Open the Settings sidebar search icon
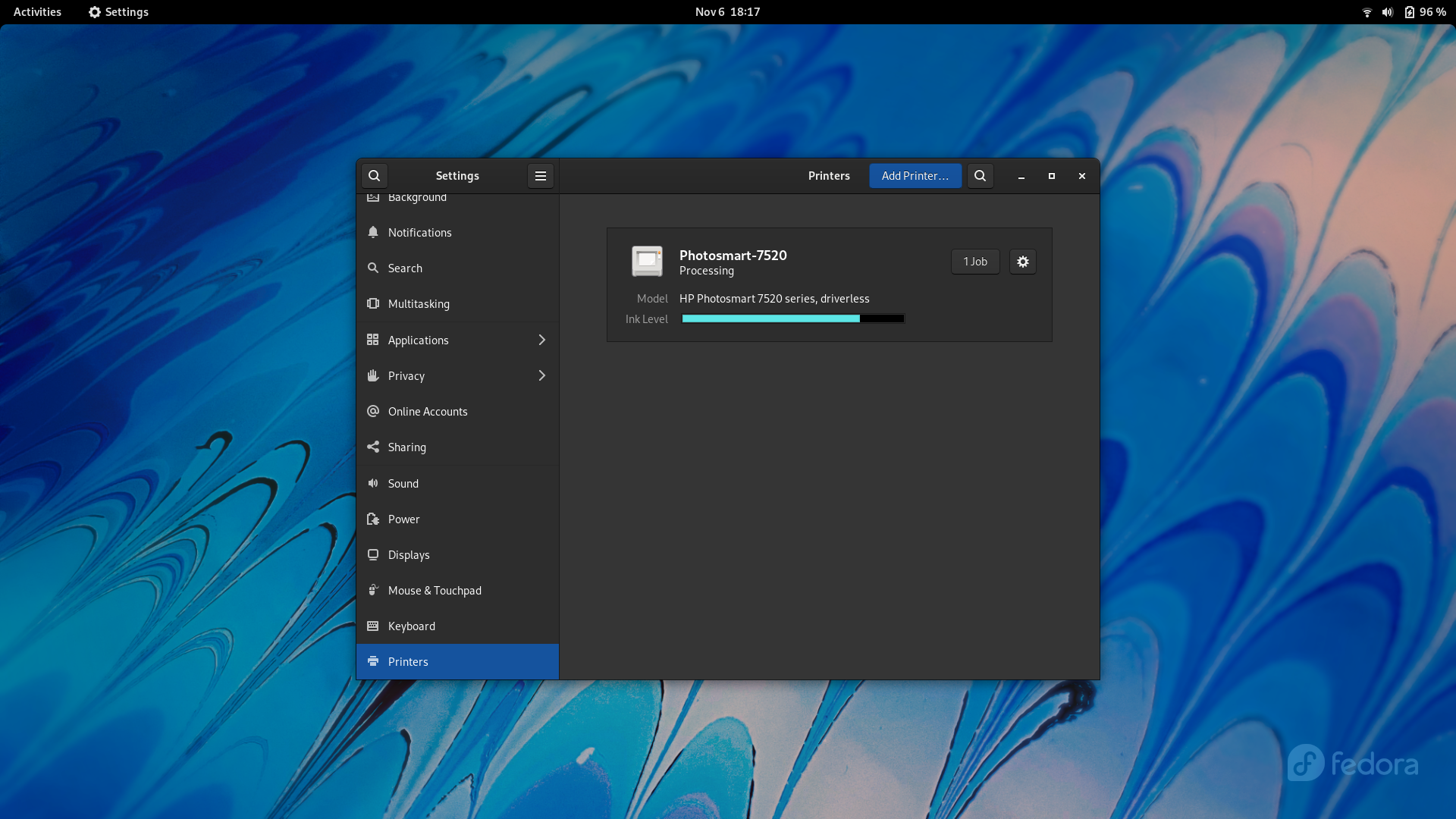This screenshot has width=1456, height=819. pos(374,176)
